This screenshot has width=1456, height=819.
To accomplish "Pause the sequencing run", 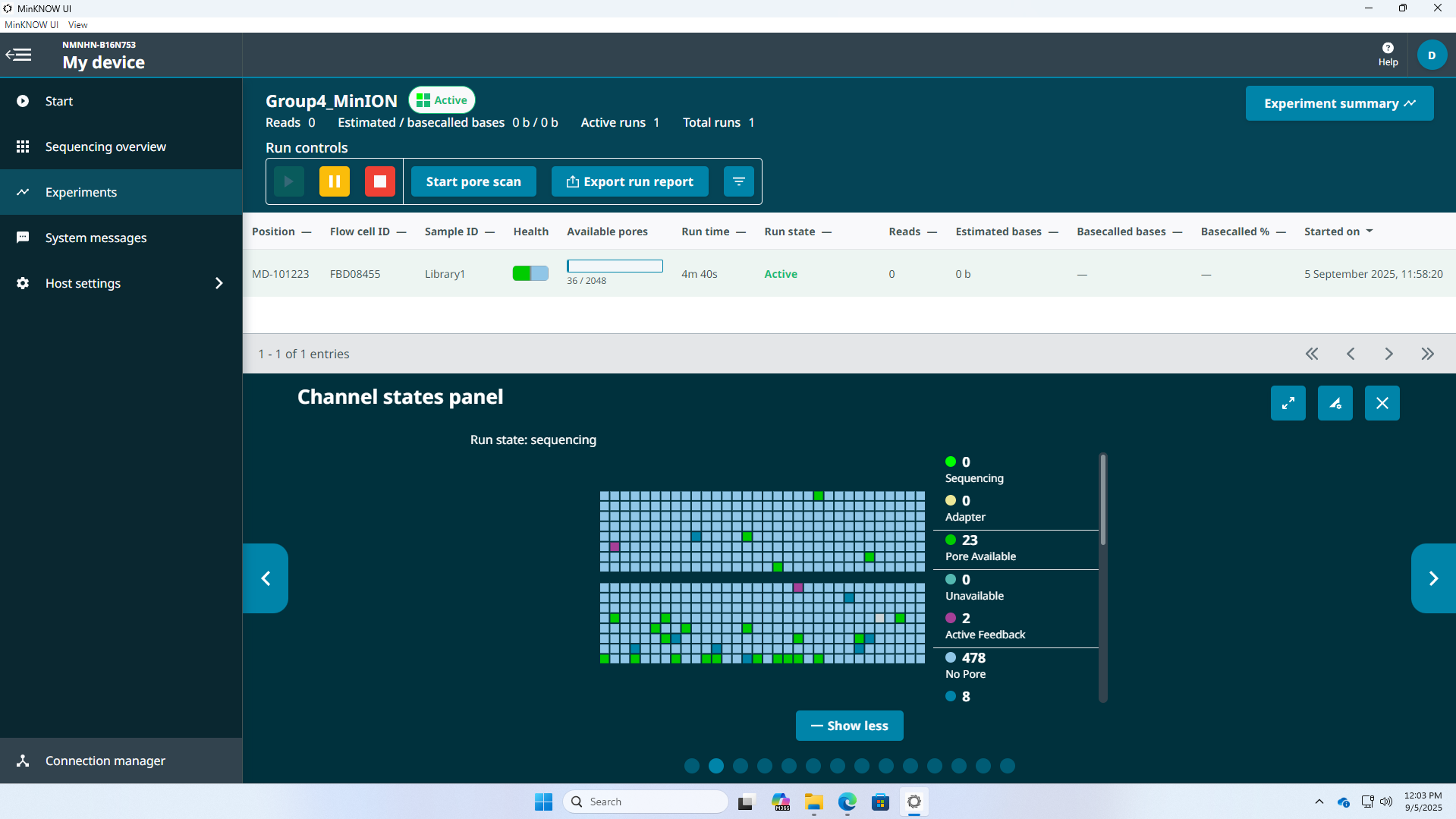I will [334, 181].
